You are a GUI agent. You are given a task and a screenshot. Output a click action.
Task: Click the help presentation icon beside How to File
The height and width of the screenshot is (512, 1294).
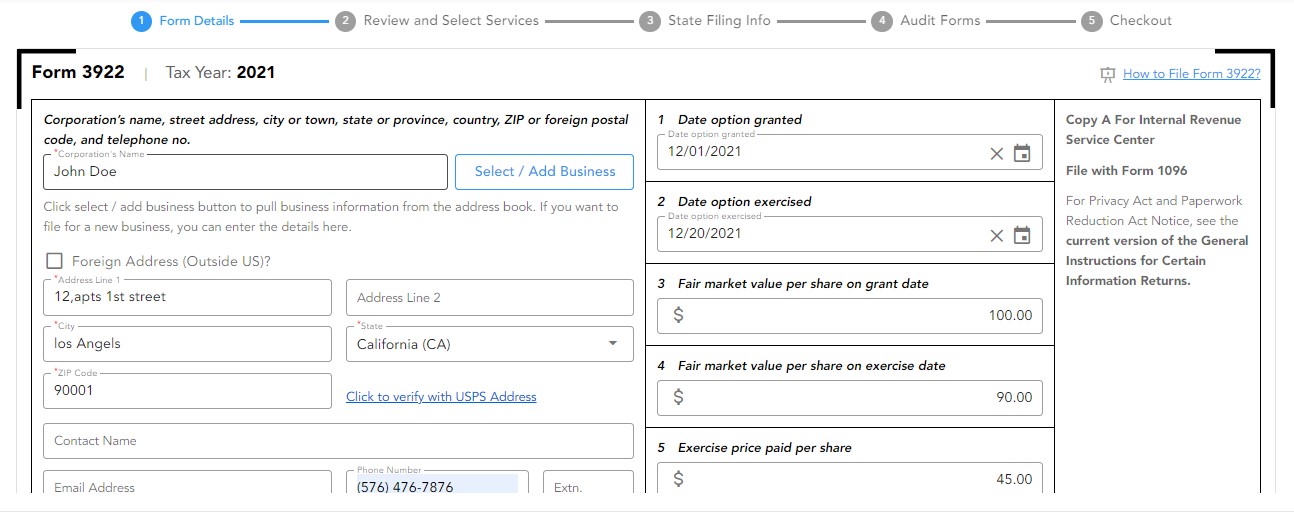point(1107,74)
